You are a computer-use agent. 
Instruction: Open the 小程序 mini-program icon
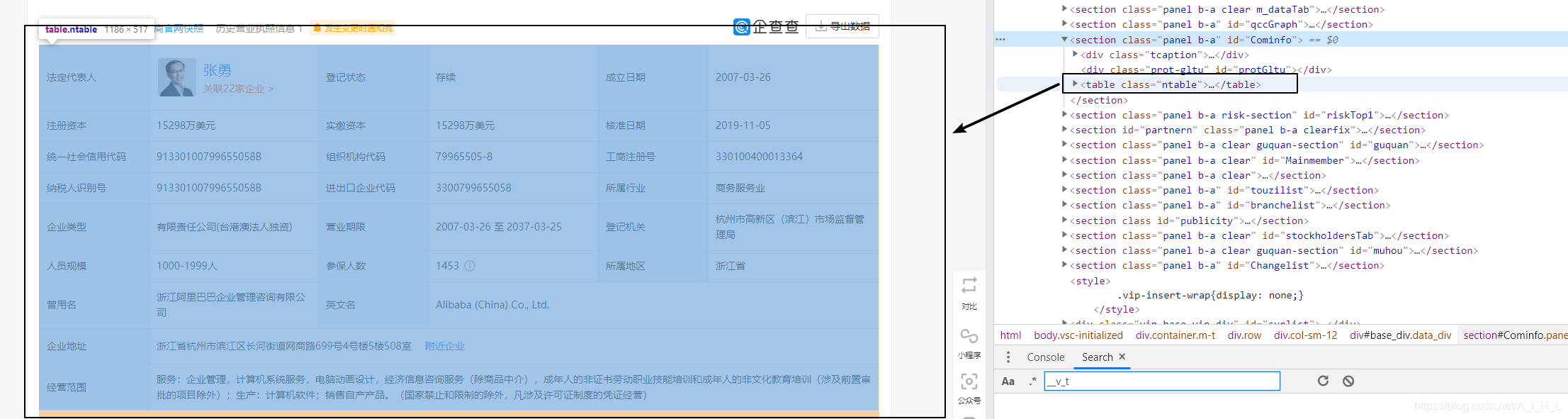pos(969,335)
